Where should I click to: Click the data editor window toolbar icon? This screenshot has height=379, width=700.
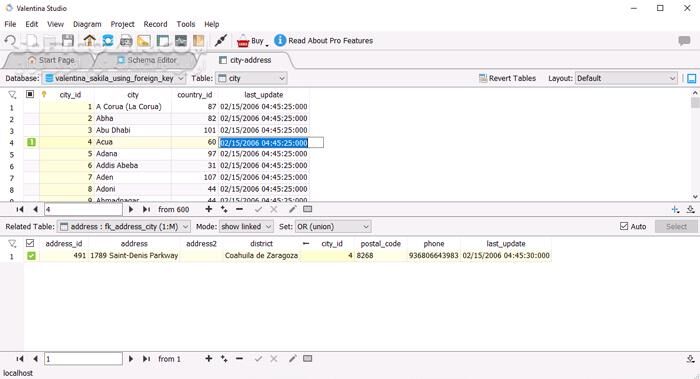[162, 41]
